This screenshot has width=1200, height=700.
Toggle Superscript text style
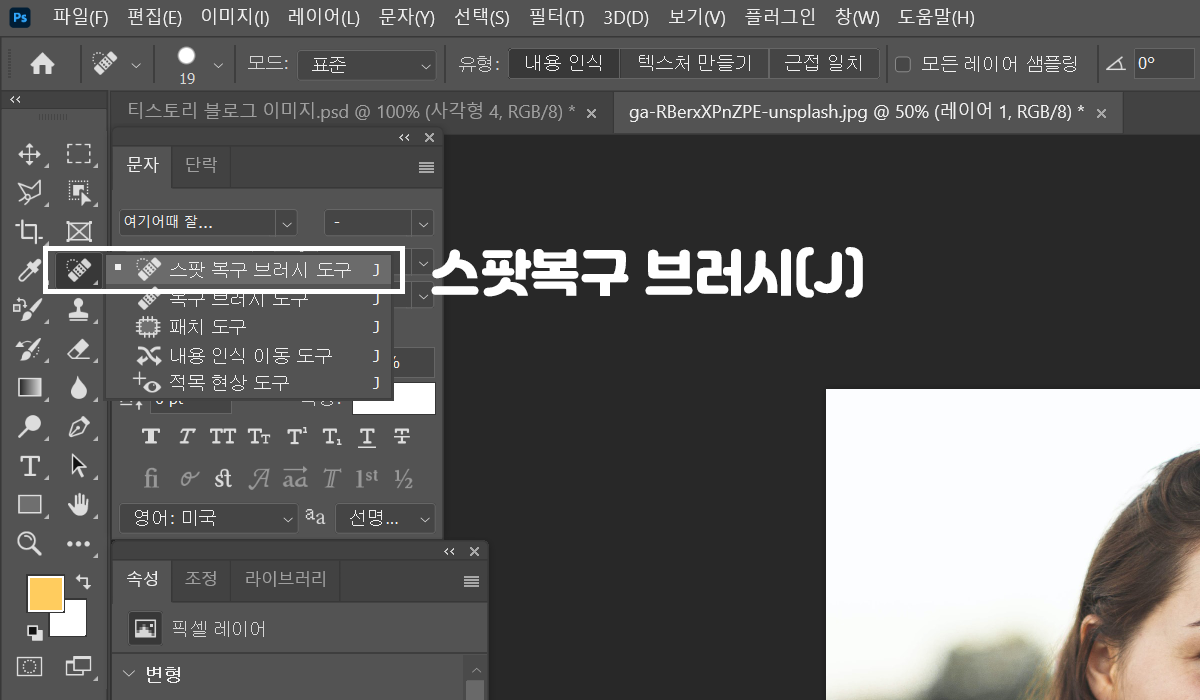296,436
